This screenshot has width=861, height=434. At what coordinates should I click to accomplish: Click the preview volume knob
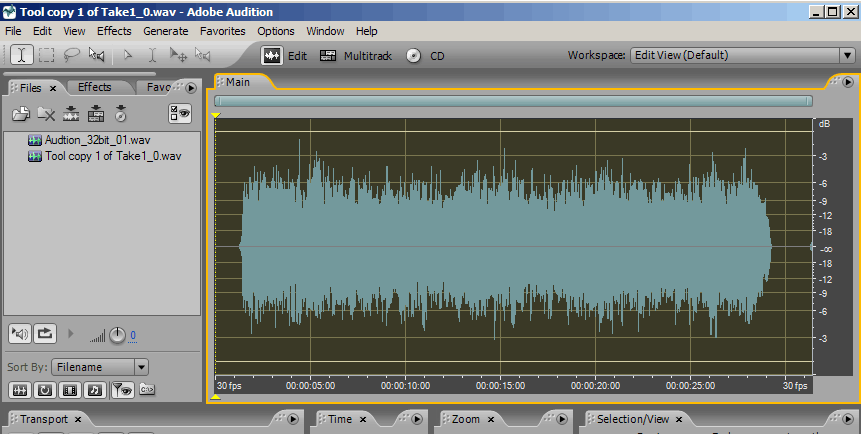point(117,334)
